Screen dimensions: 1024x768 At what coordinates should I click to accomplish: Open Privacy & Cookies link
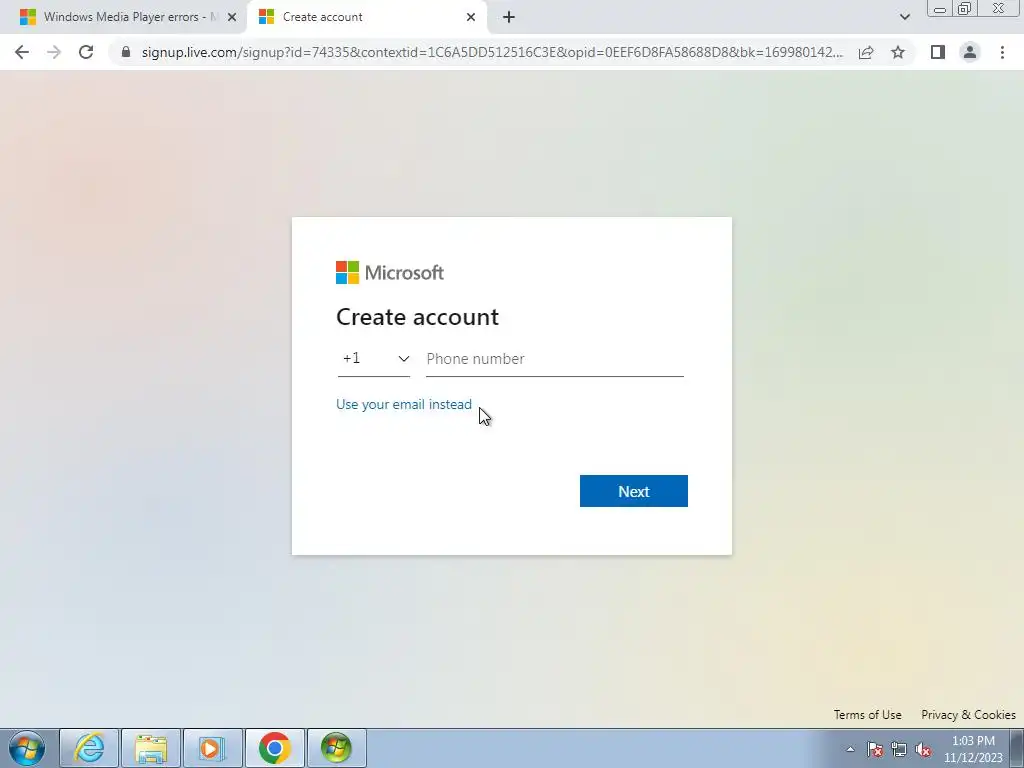click(968, 714)
